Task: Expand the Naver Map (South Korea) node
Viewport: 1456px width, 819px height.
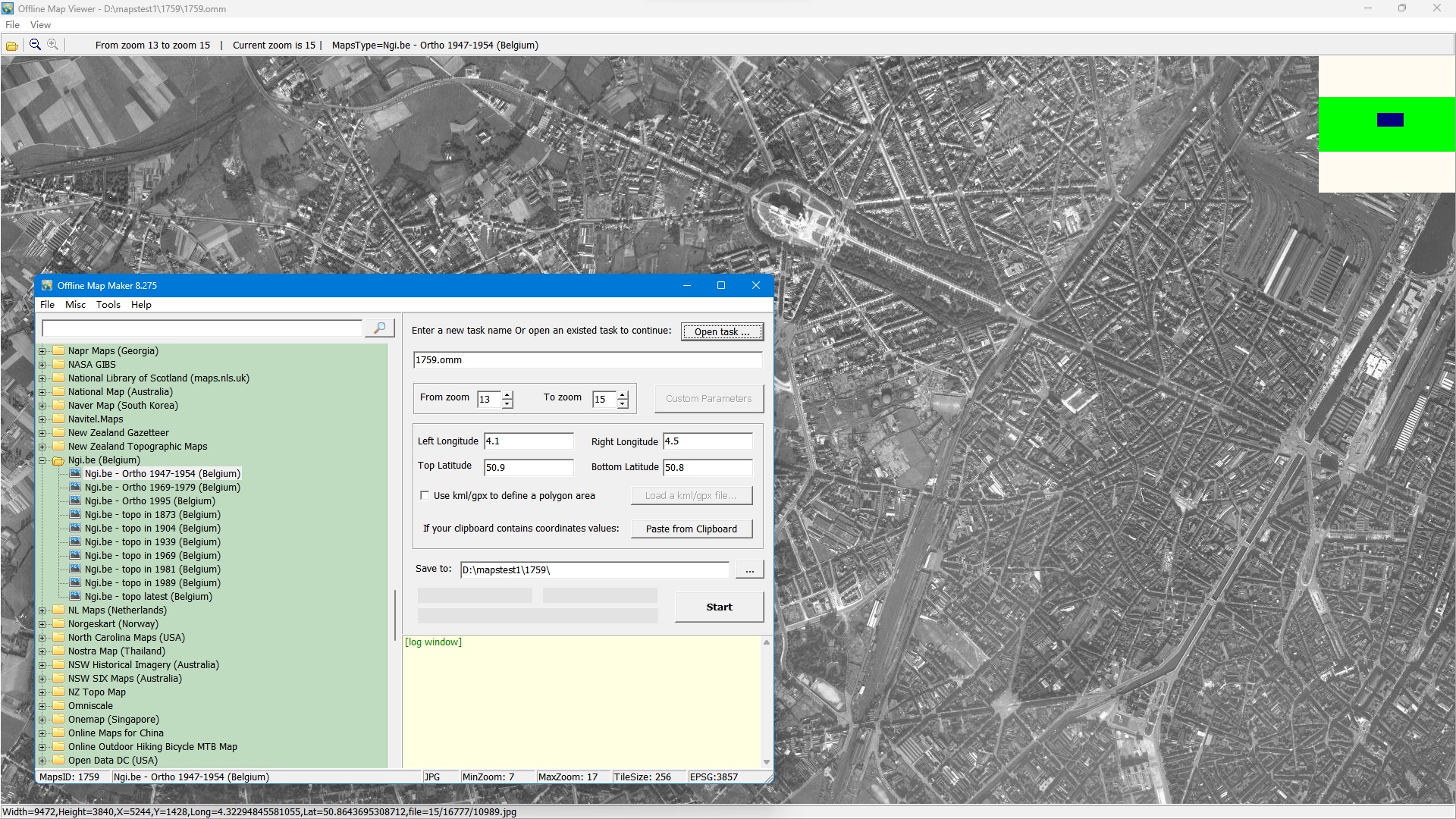Action: pos(42,406)
